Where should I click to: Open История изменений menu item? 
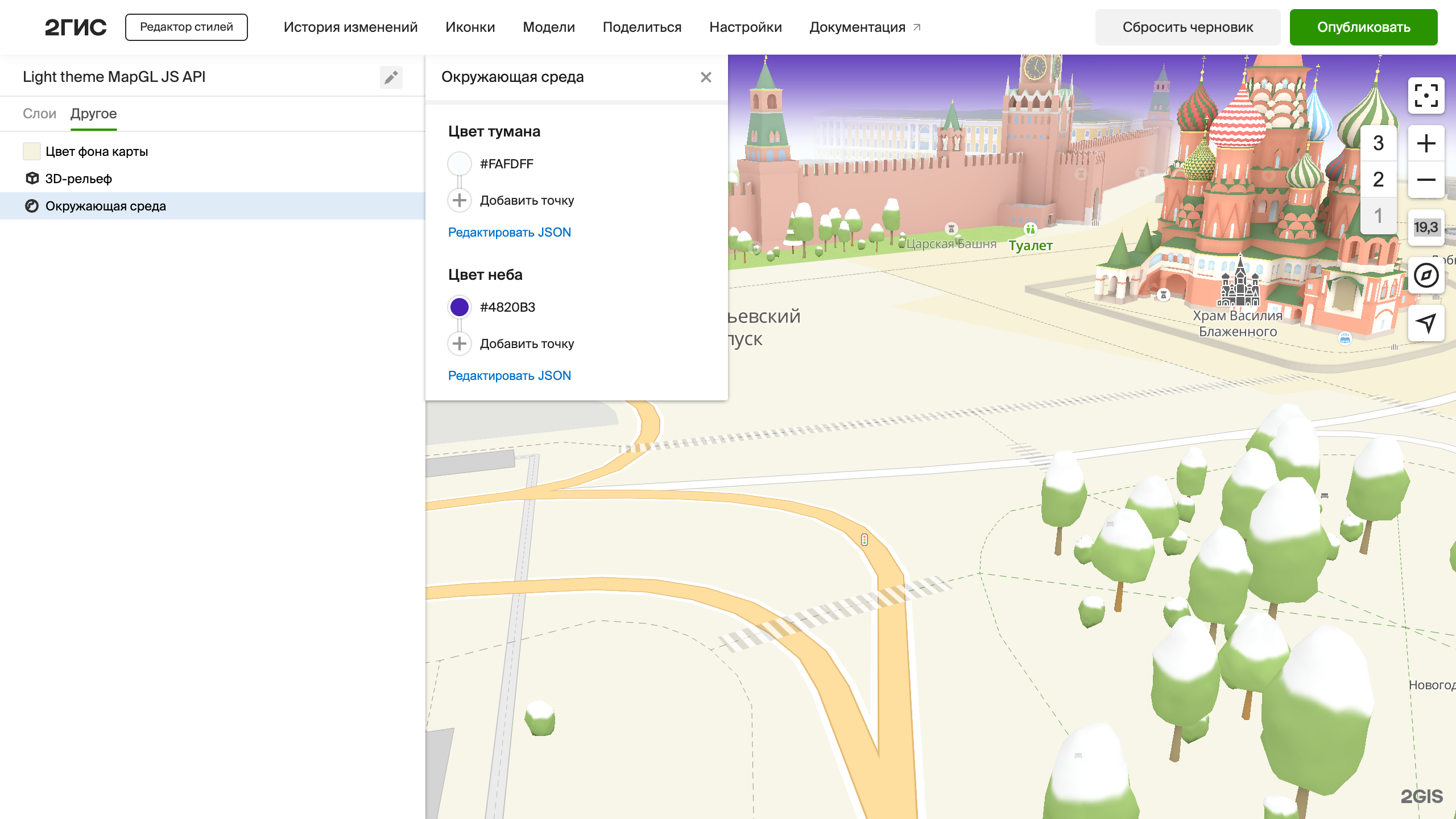point(350,27)
